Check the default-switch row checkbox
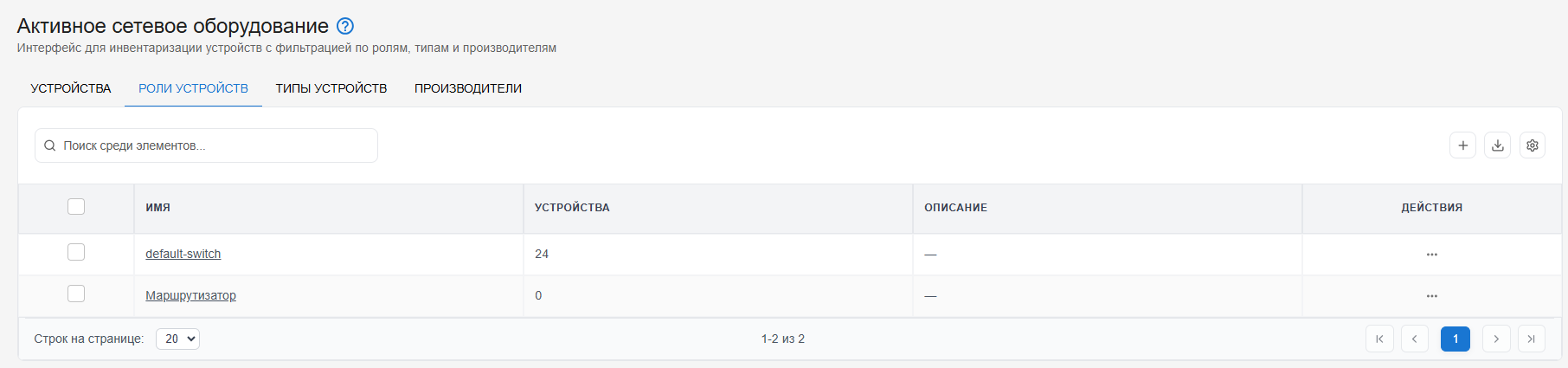The width and height of the screenshot is (1568, 368). (76, 252)
